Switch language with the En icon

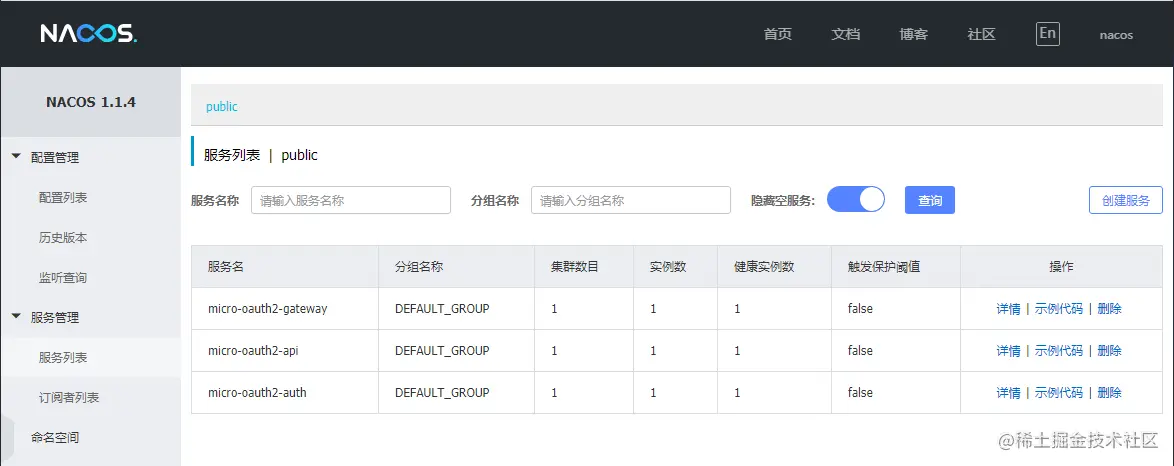click(x=1047, y=34)
